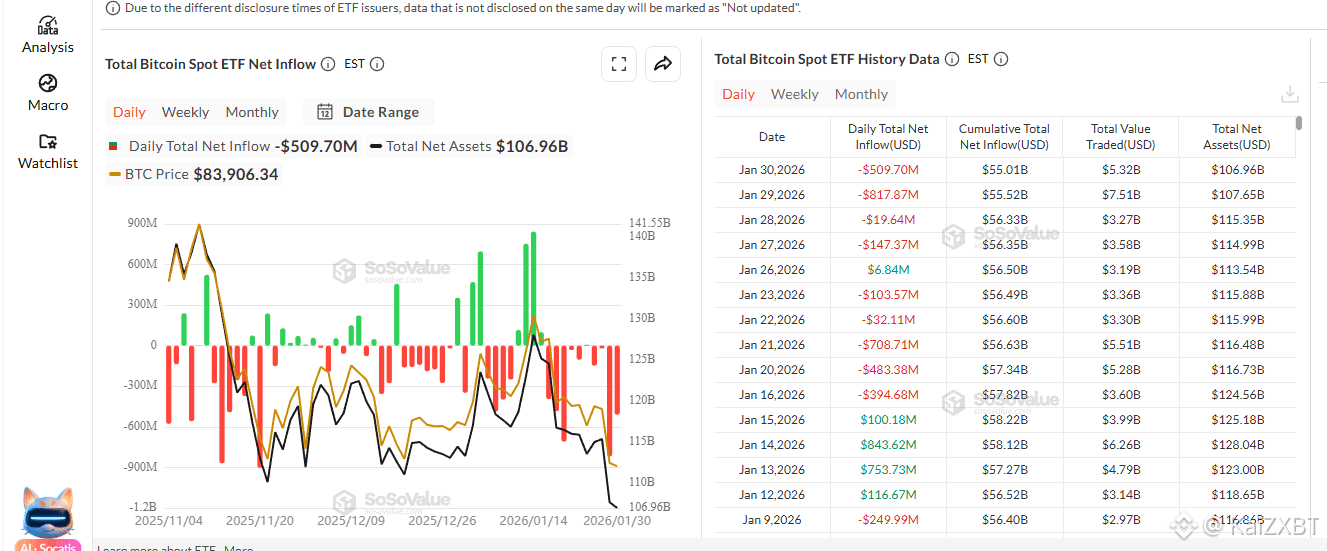The width and height of the screenshot is (1327, 551).
Task: Share the Bitcoin ETF net inflow chart
Action: 662,64
